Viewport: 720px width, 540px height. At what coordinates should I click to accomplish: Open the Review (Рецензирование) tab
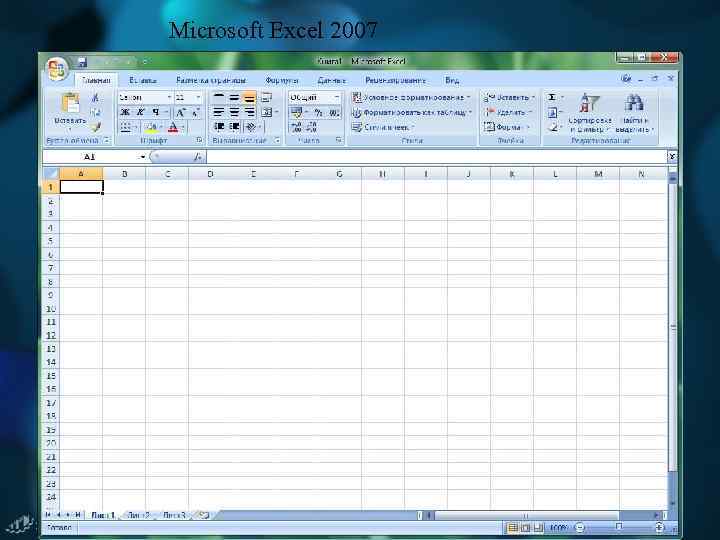395,80
